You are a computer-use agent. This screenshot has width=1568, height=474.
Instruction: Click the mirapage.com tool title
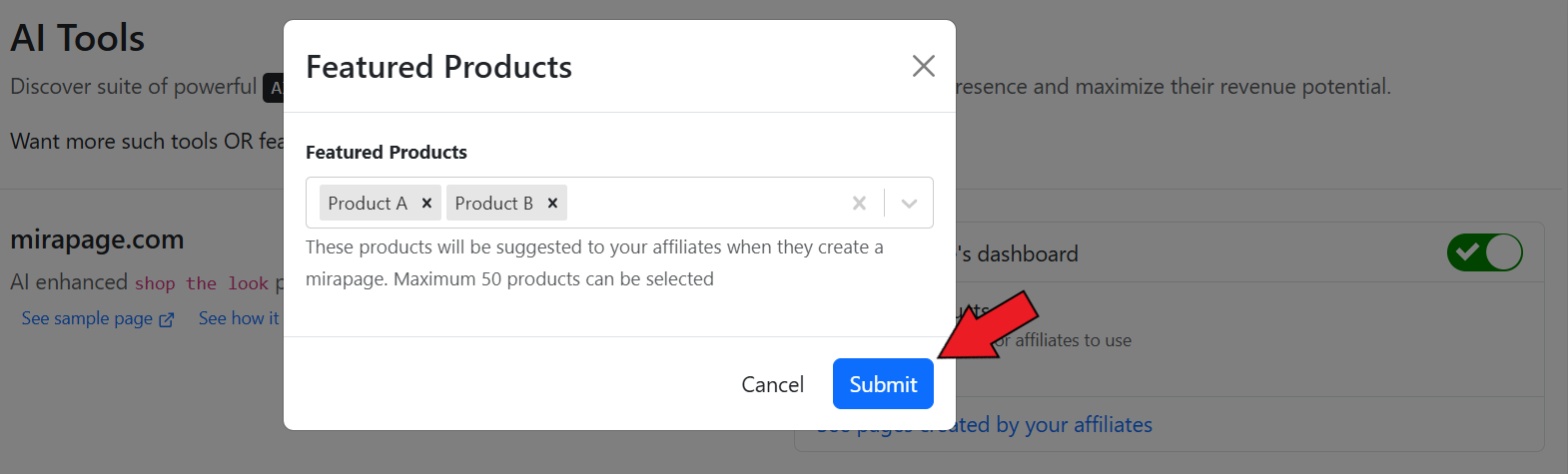97,239
